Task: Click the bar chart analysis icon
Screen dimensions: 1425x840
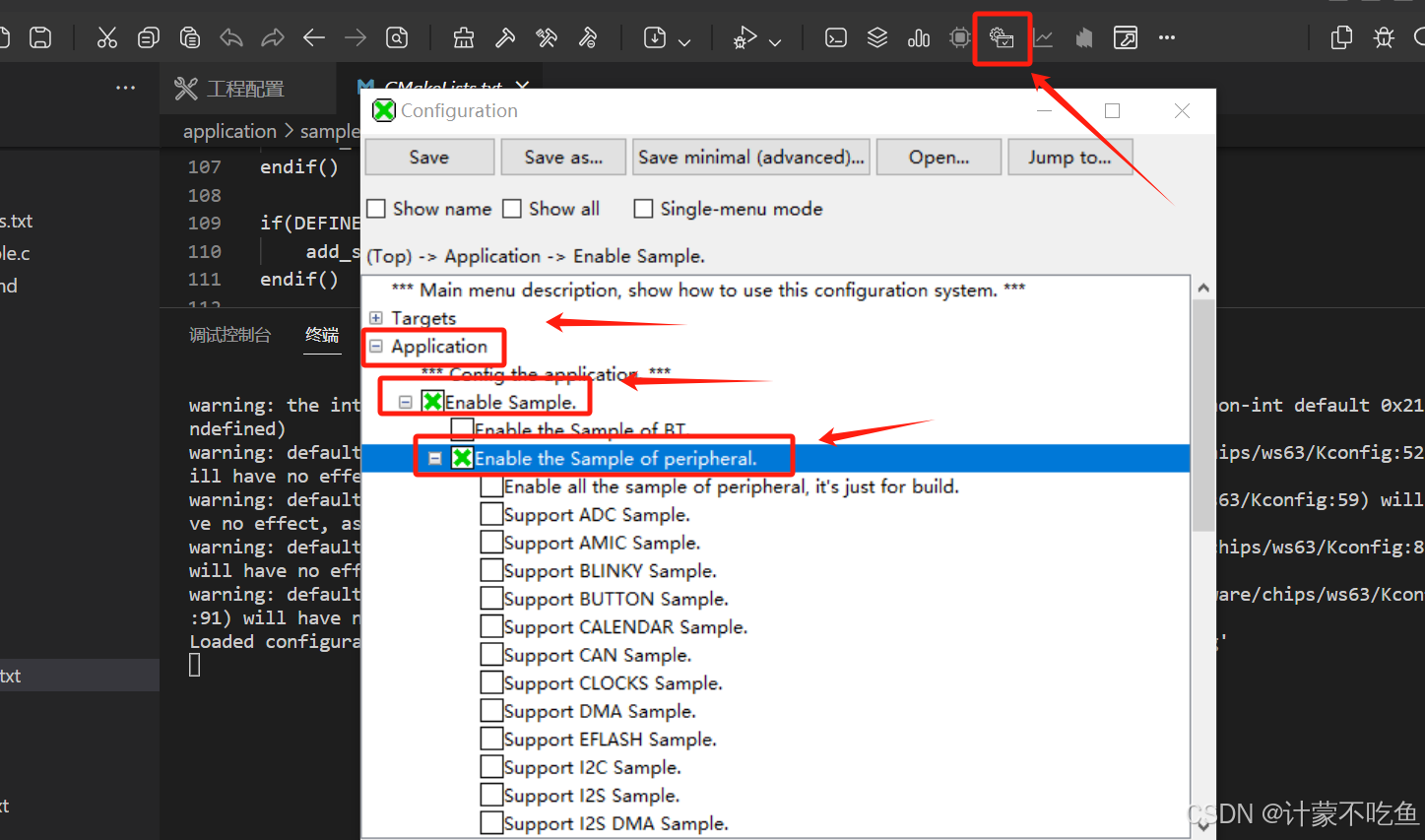Action: pos(919,38)
